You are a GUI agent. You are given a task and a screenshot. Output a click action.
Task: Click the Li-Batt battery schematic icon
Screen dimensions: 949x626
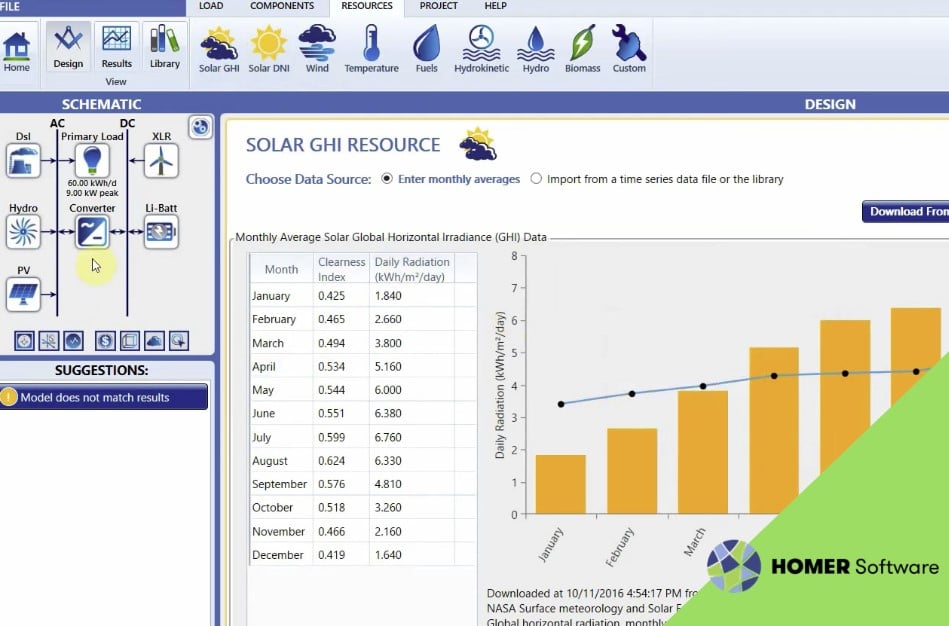pos(161,231)
